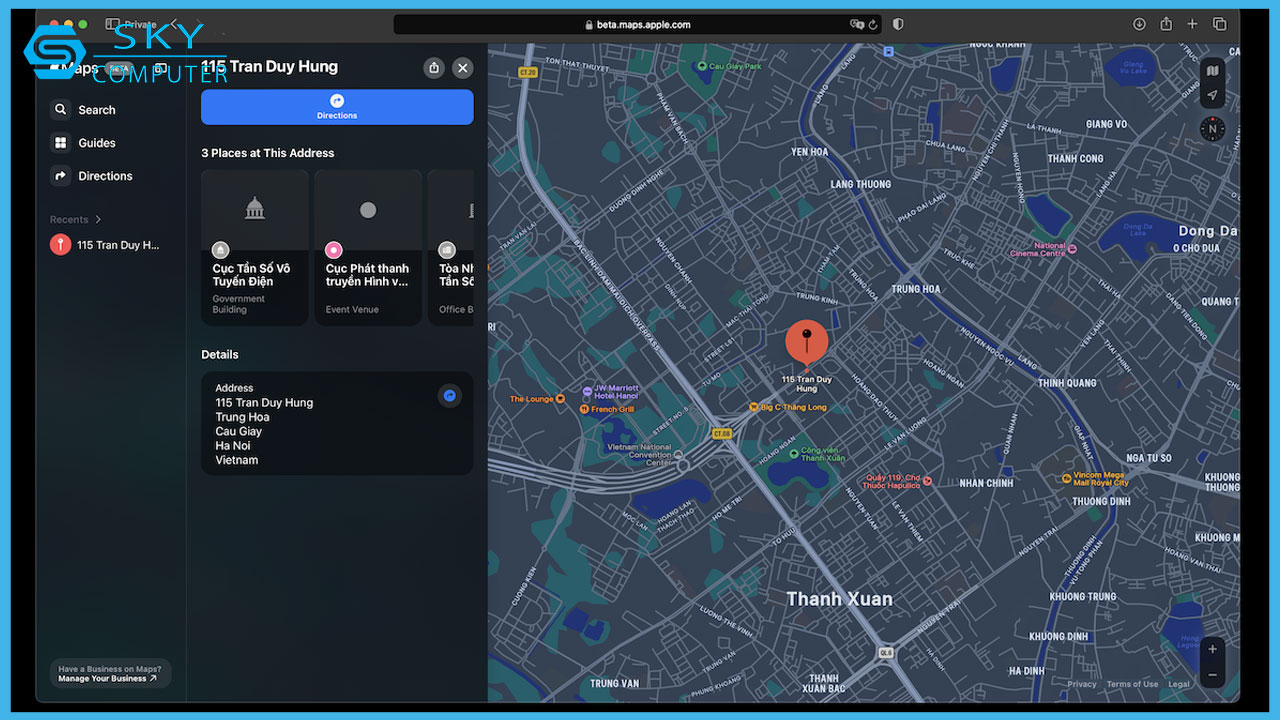The height and width of the screenshot is (720, 1280).
Task: Click the translate page icon in address bar
Action: tap(856, 25)
